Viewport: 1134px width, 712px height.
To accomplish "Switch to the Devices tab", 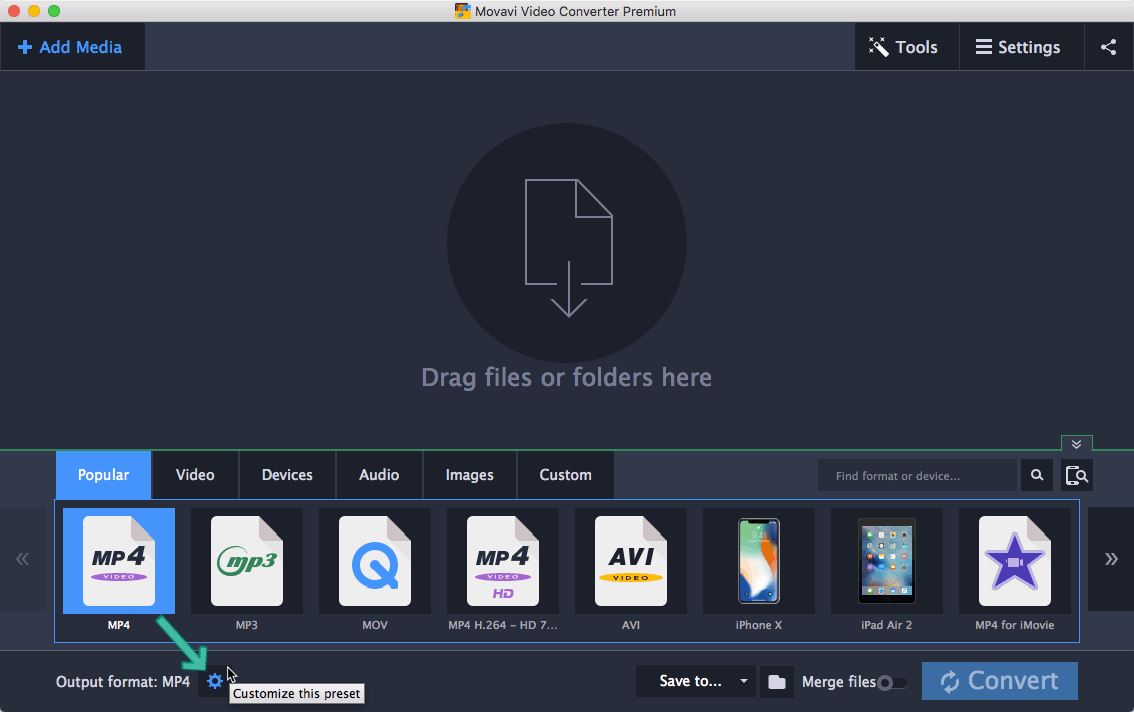I will (x=287, y=475).
